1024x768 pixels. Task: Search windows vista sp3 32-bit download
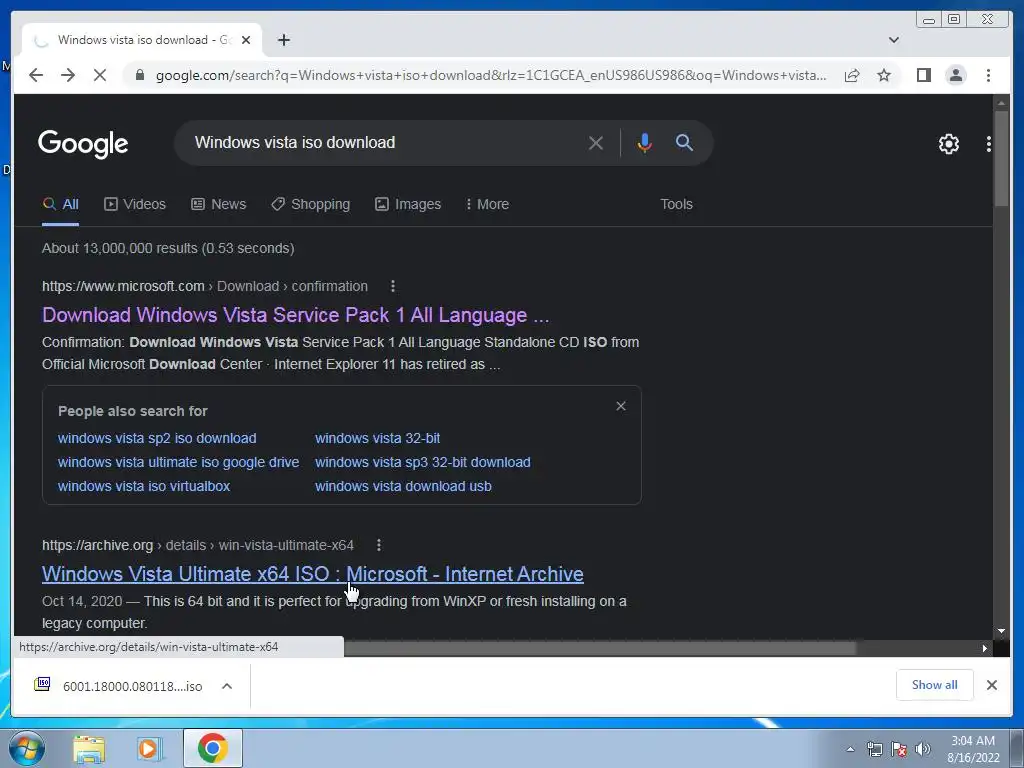coord(423,462)
